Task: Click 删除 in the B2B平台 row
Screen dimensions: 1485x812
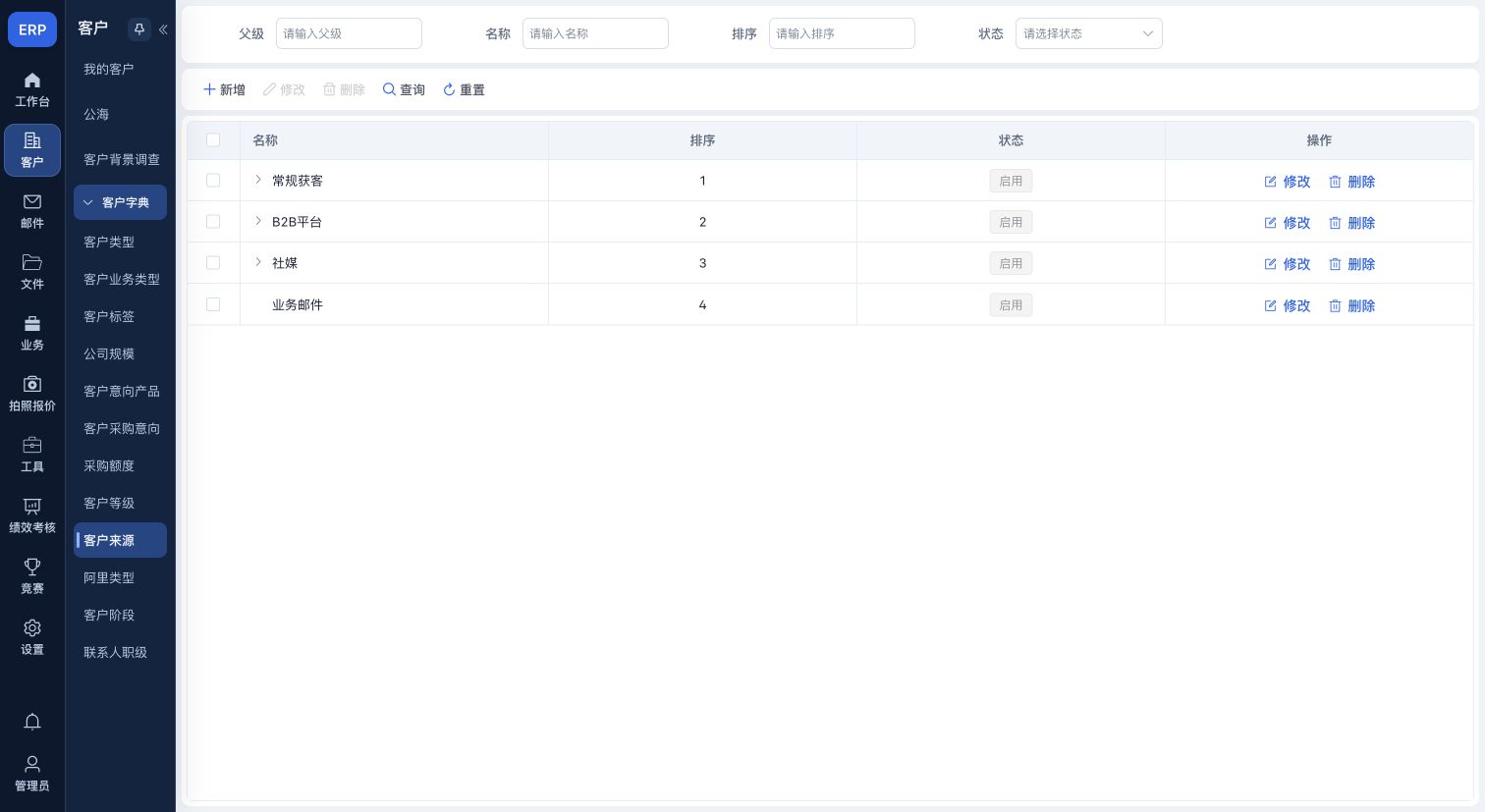Action: (x=1351, y=223)
